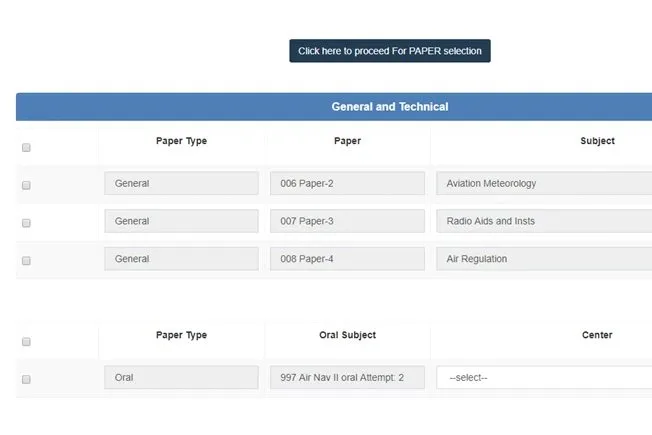This screenshot has width=652, height=435.
Task: Toggle select-all checkbox beside Paper header
Action: (x=26, y=148)
